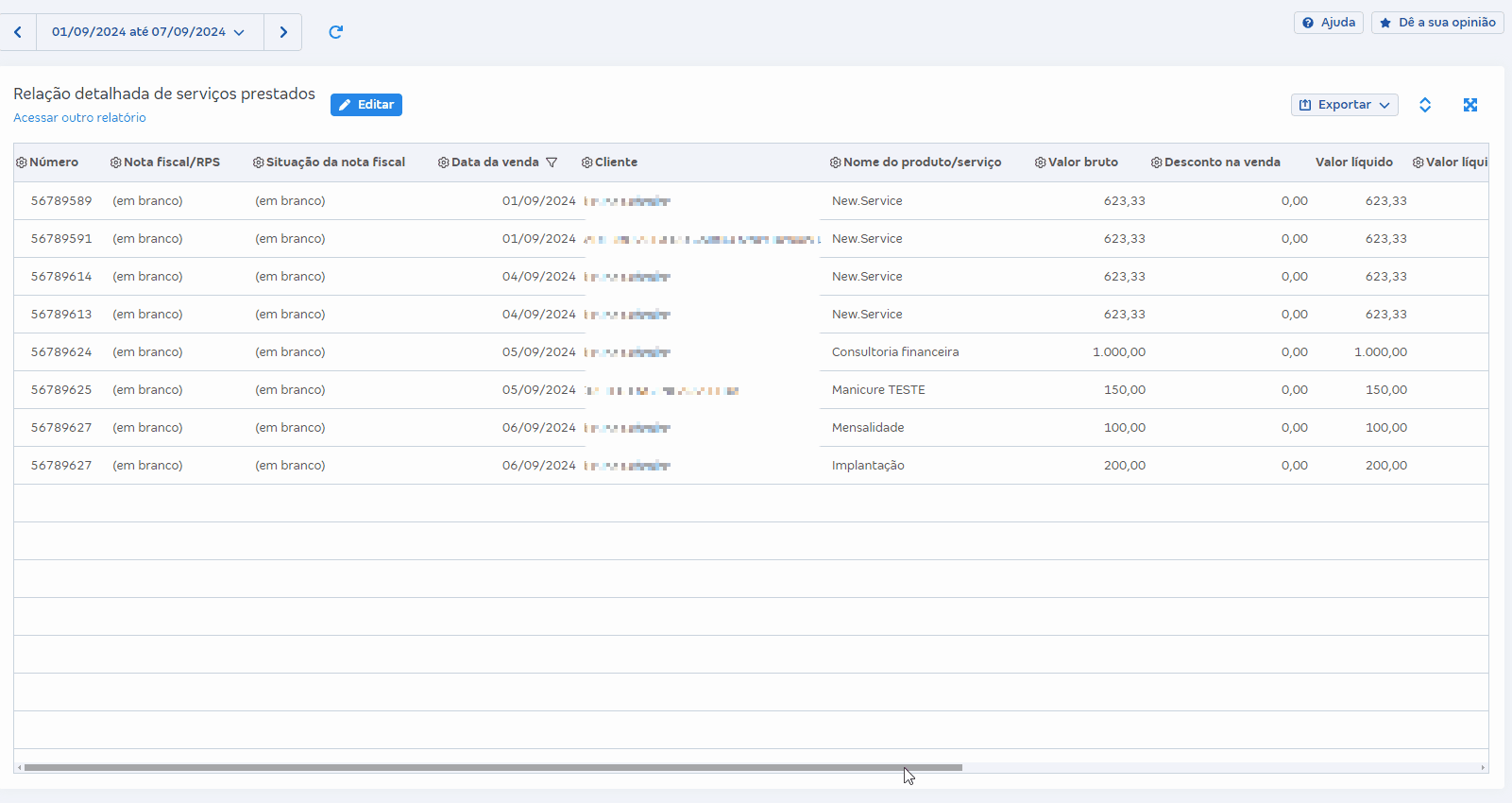
Task: Follow the Acessar outro relatório link
Action: point(79,118)
